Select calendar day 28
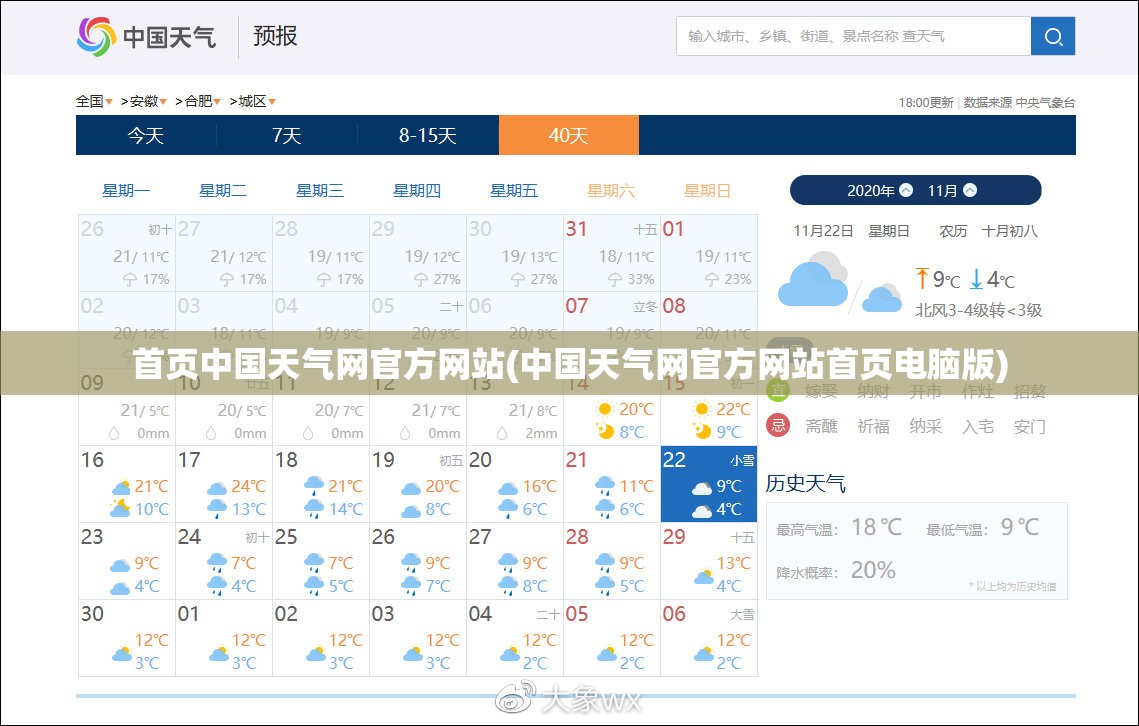Image resolution: width=1139 pixels, height=726 pixels. (612, 561)
